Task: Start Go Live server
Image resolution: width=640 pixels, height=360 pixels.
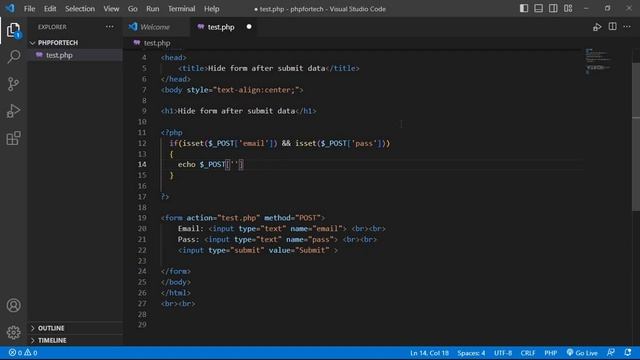Action: (582, 353)
